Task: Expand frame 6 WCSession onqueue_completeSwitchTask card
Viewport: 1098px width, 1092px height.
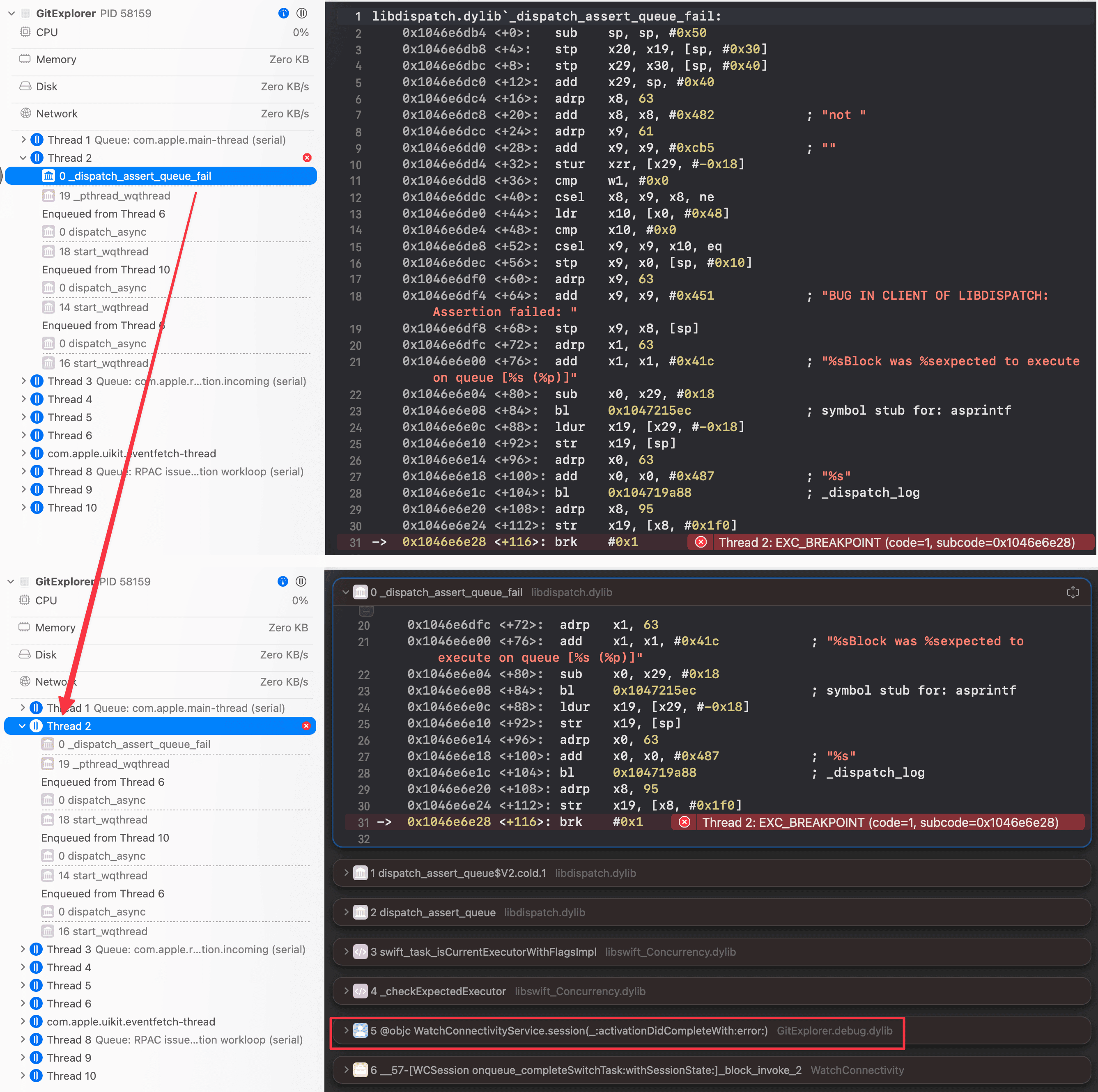Action: coord(346,1070)
